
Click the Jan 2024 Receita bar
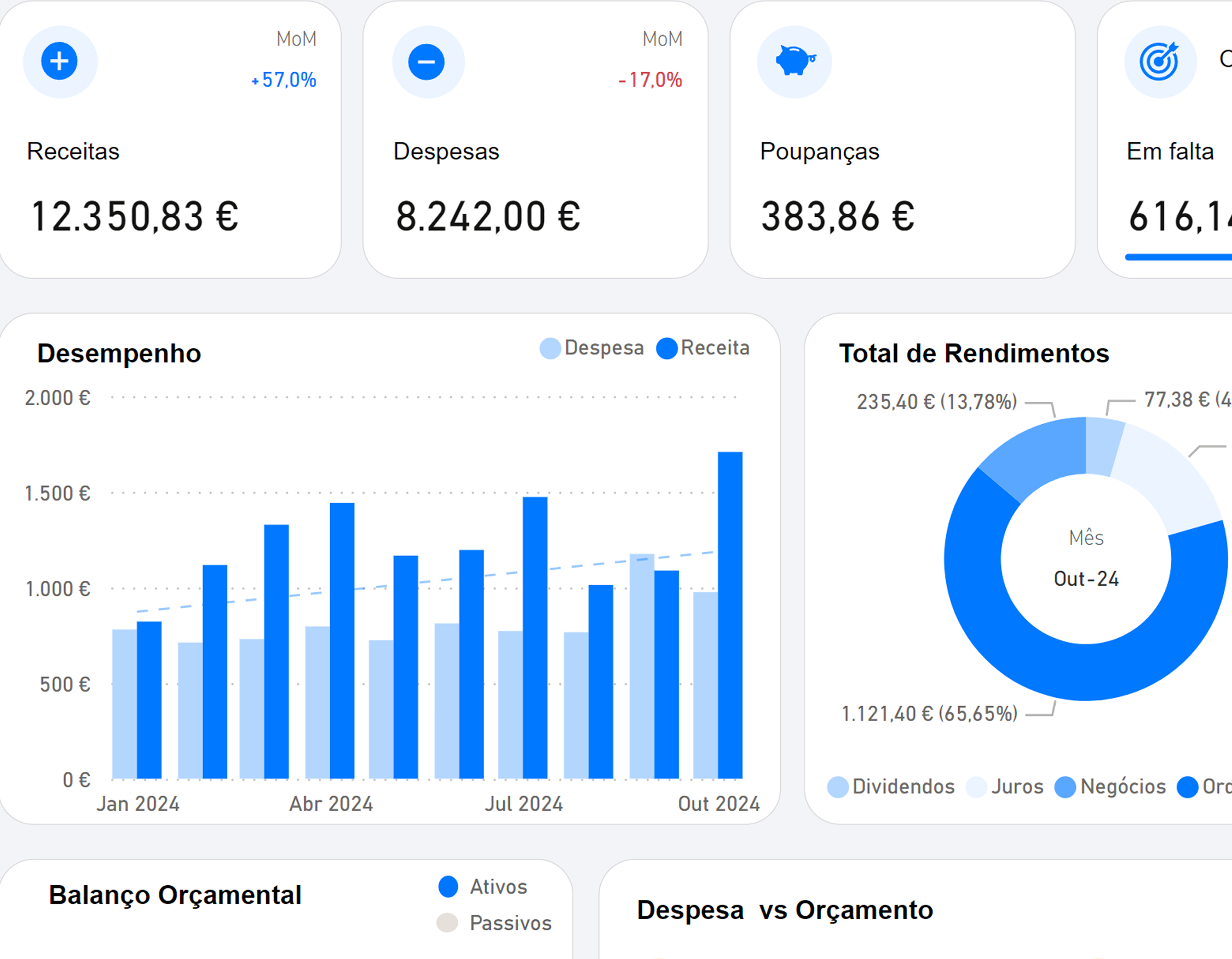coord(149,699)
